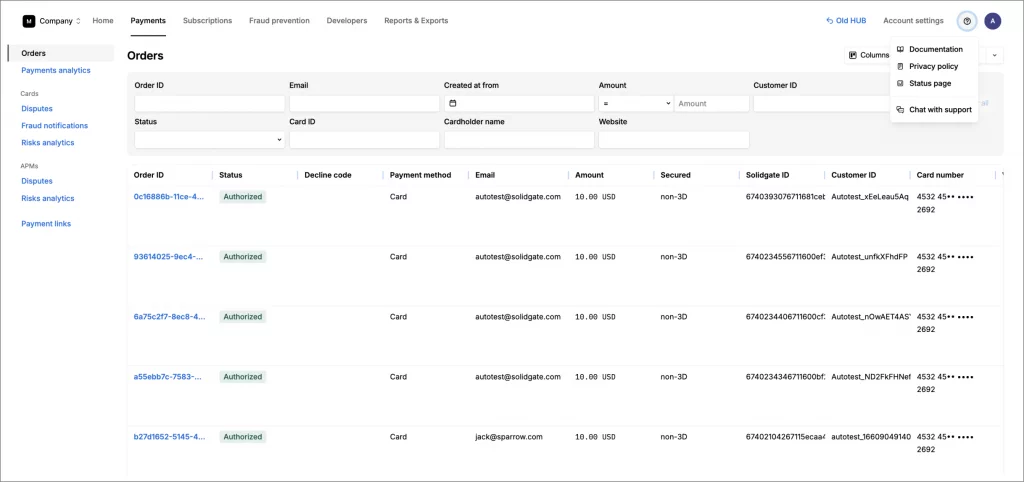The width and height of the screenshot is (1024, 482).
Task: Open order 6a75c2f7-8ec8-4...
Action: [169, 316]
